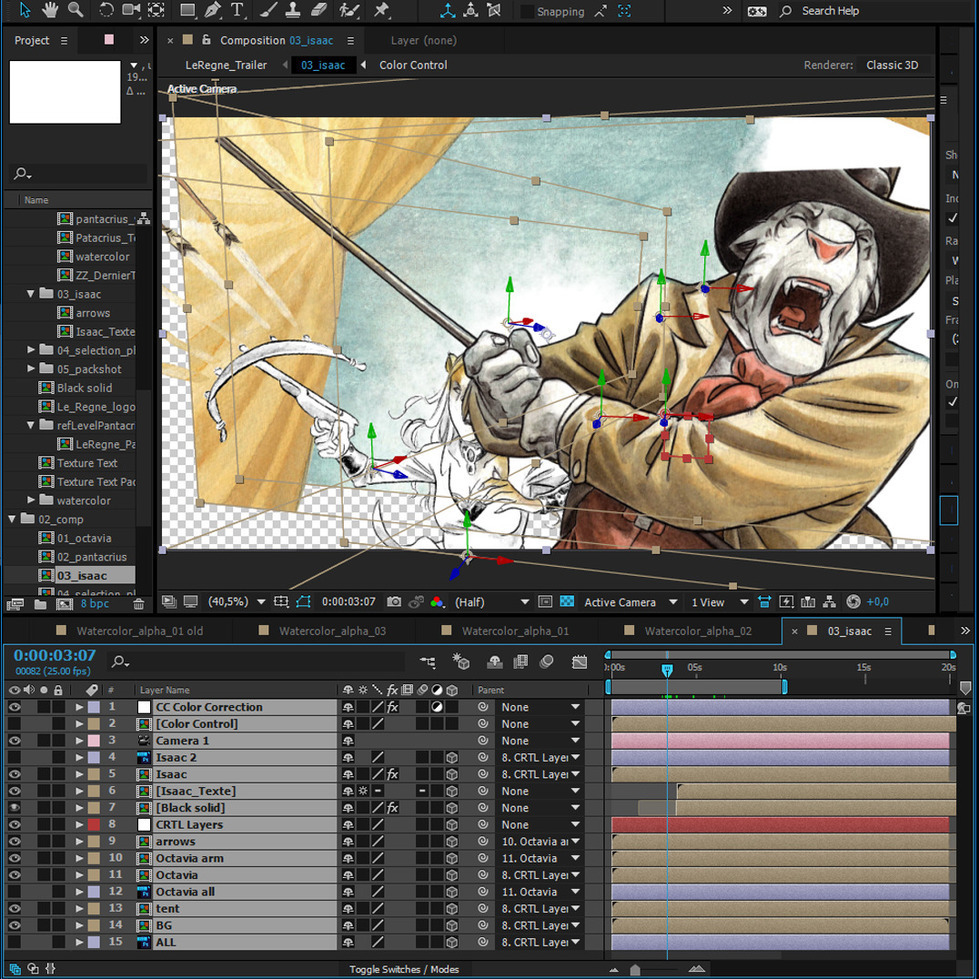Toggle mask and shape path visibility
979x979 pixels.
pyautogui.click(x=303, y=602)
